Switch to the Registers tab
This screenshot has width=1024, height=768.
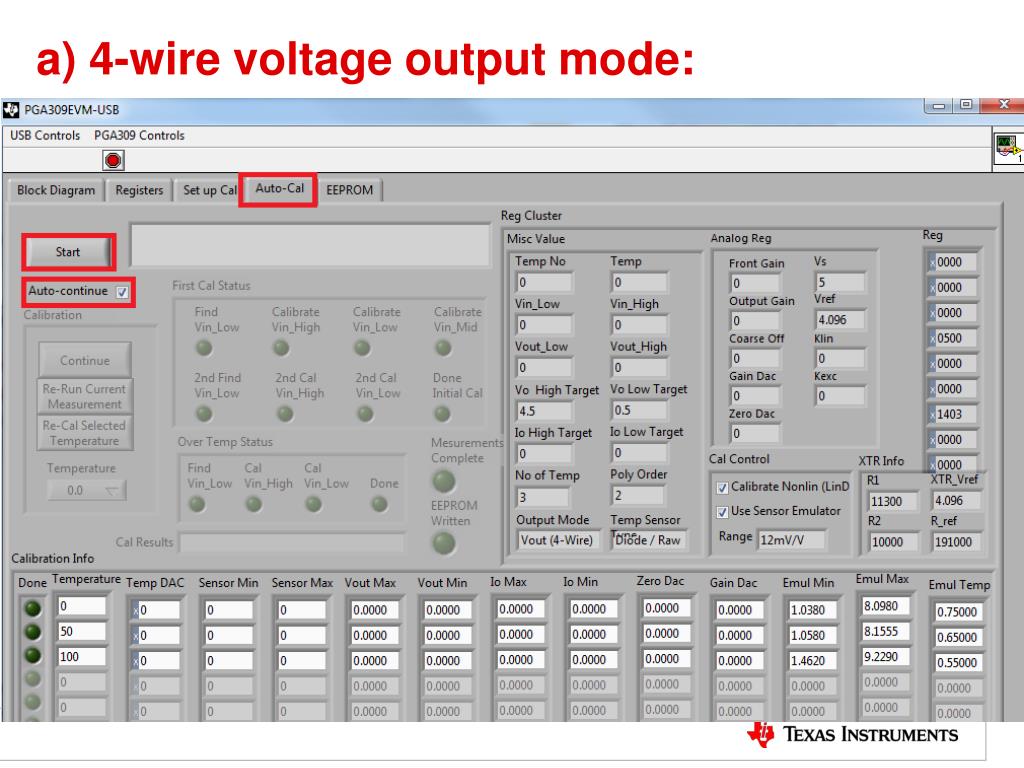(139, 190)
